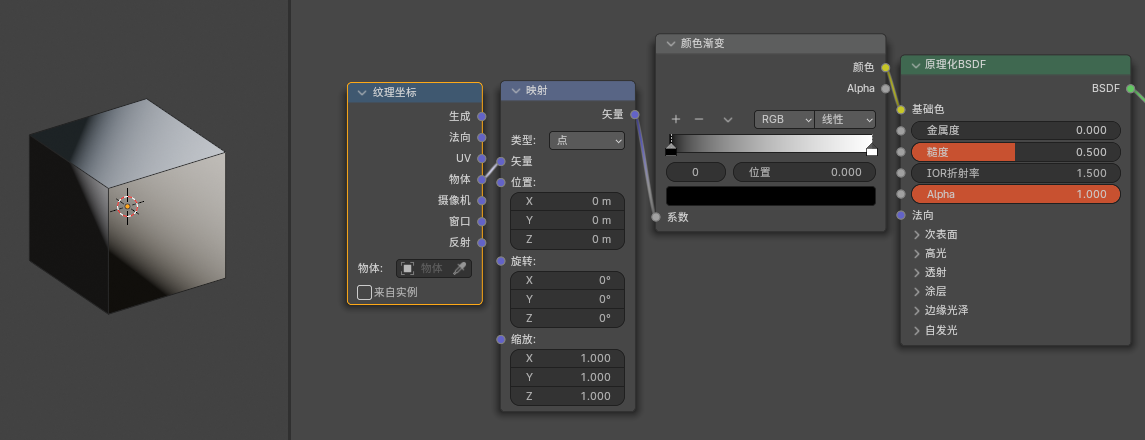Expand the 自发光 panel
The image size is (1145, 440).
click(x=917, y=330)
